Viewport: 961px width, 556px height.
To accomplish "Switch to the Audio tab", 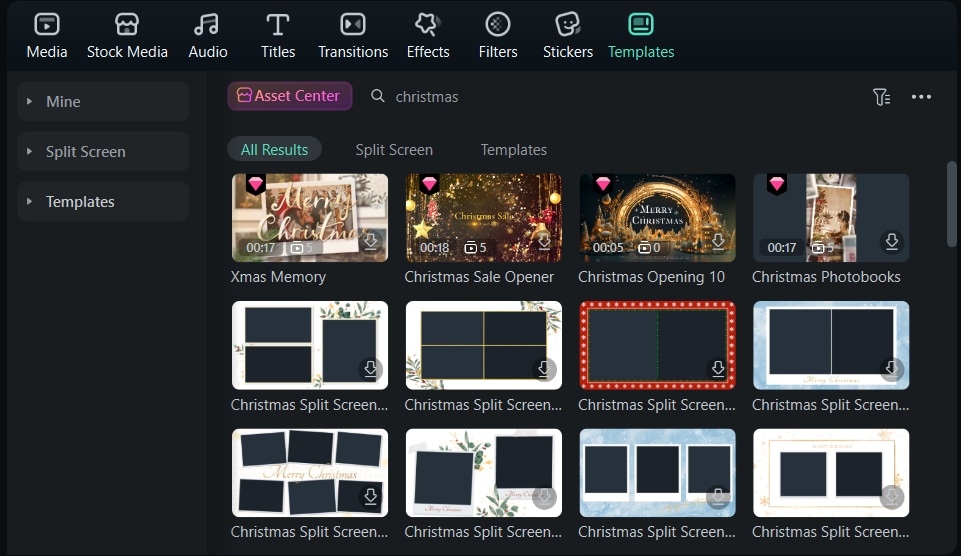I will click(x=207, y=36).
